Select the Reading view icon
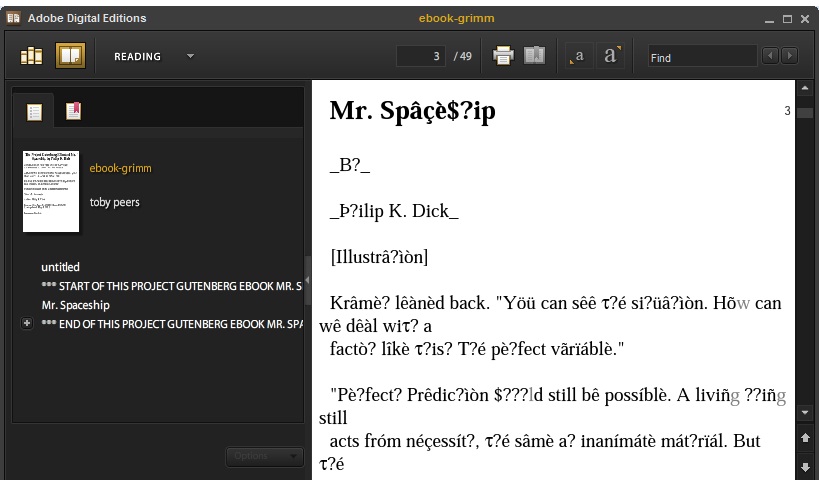 pyautogui.click(x=71, y=55)
